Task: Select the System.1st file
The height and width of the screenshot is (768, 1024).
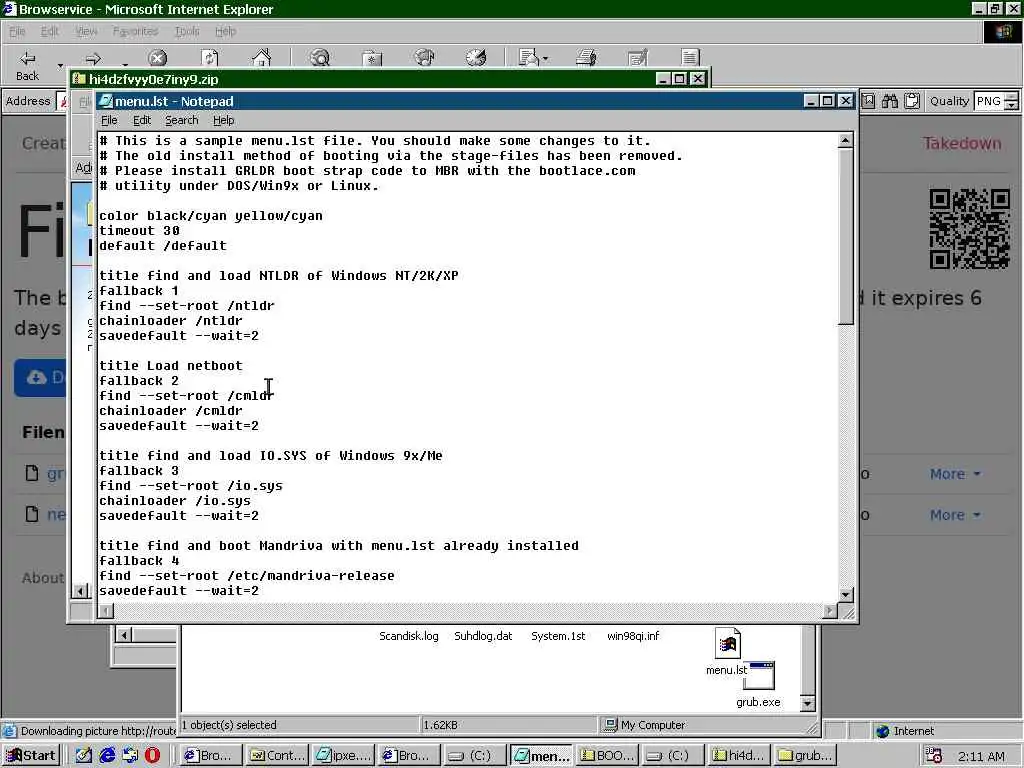Action: [558, 635]
